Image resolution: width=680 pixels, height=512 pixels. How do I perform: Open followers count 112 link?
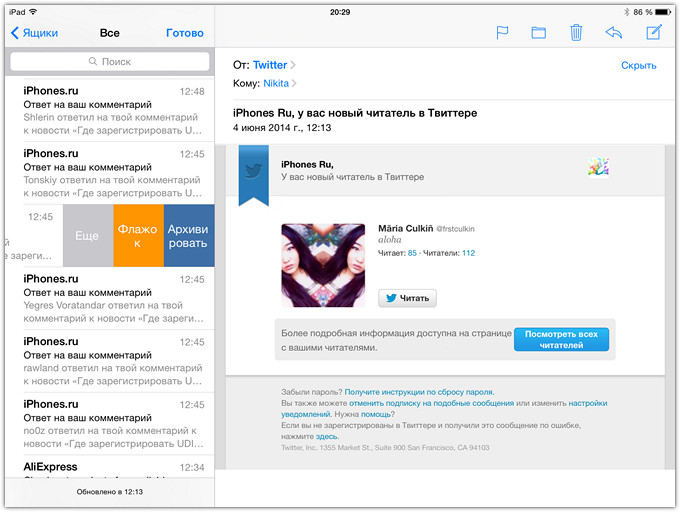click(468, 253)
